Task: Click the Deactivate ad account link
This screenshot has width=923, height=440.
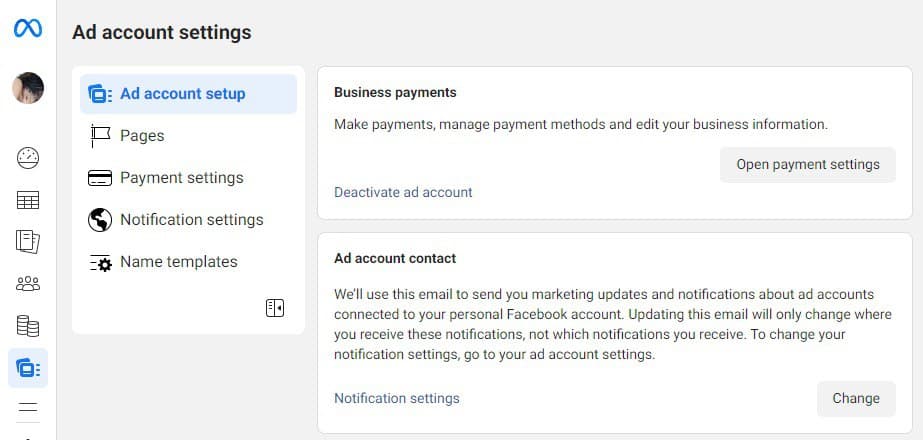Action: (403, 193)
